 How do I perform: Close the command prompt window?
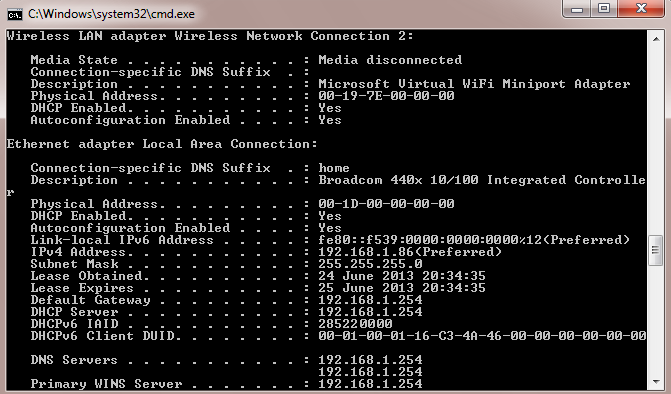click(x=641, y=8)
